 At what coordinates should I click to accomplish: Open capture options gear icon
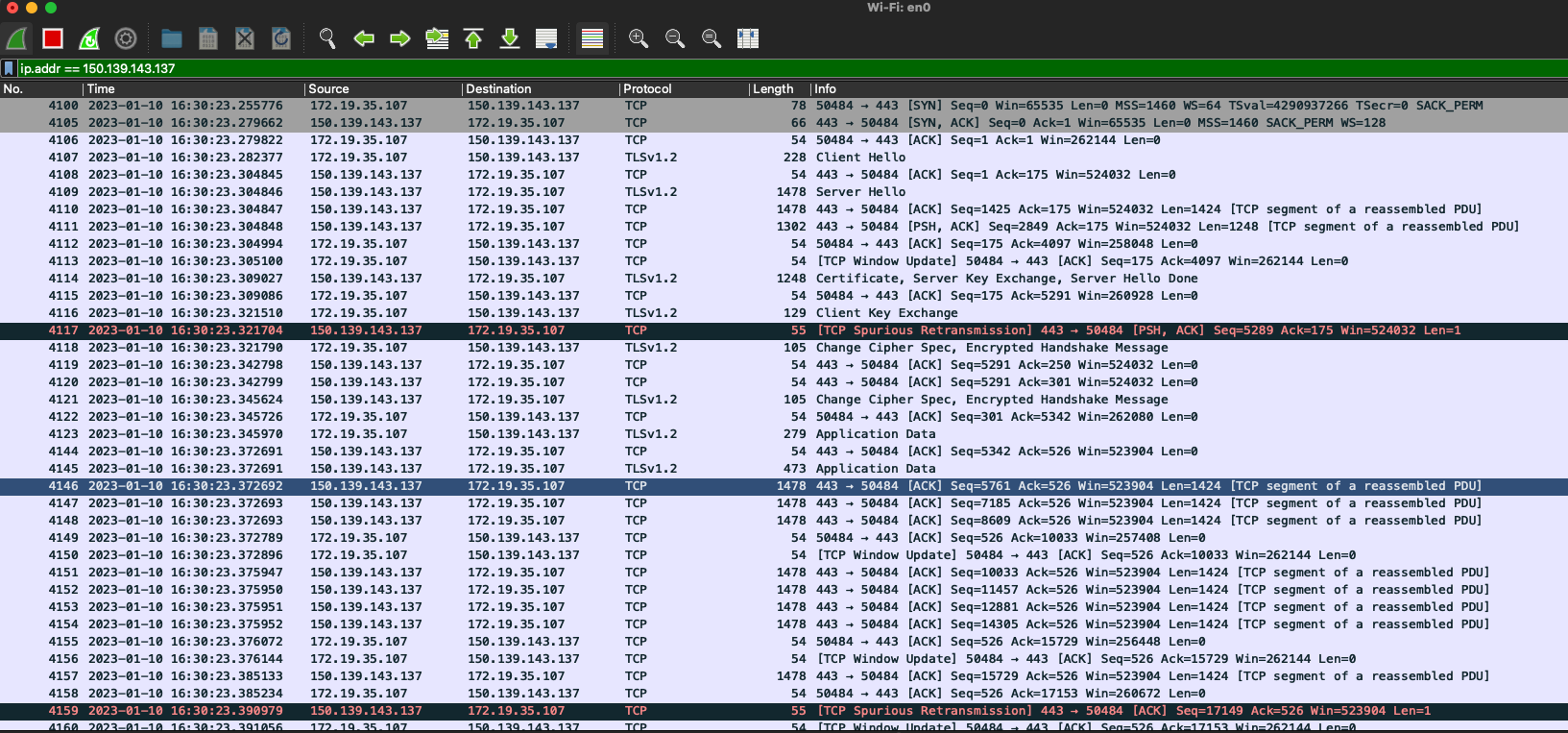click(126, 38)
